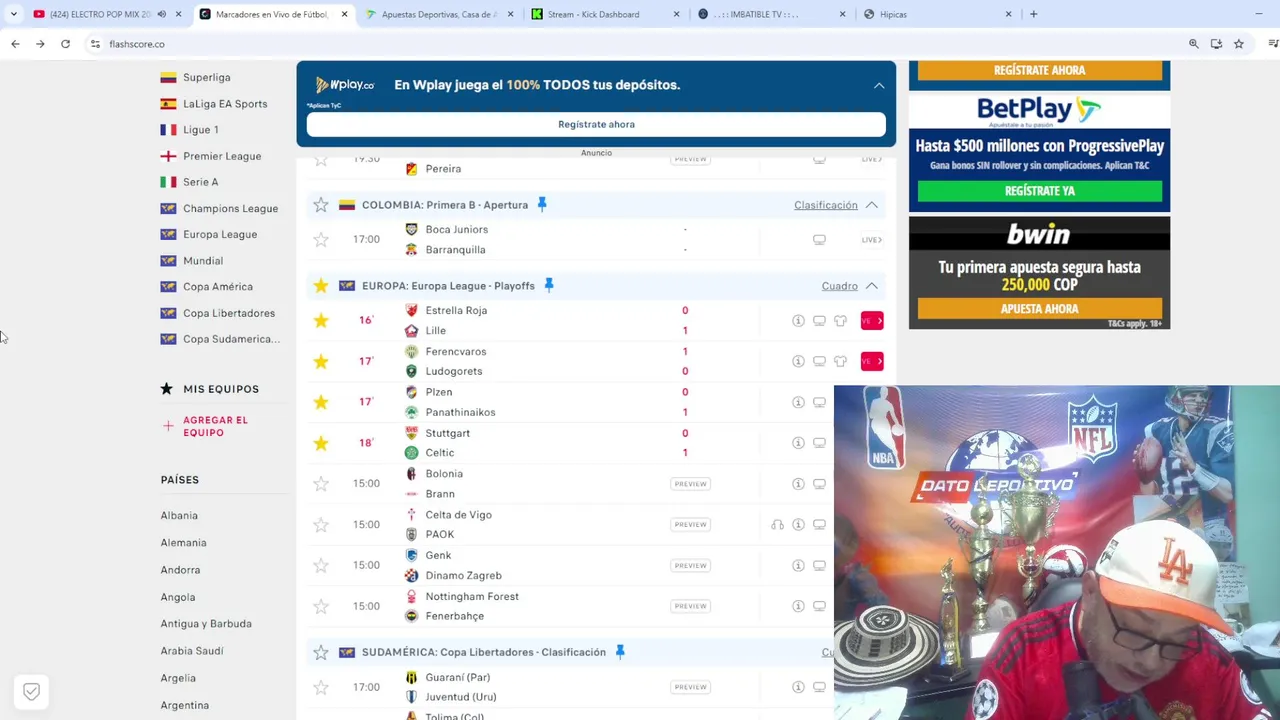1280x720 pixels.
Task: Open the browser tab search dropdown
Action: [x=13, y=14]
